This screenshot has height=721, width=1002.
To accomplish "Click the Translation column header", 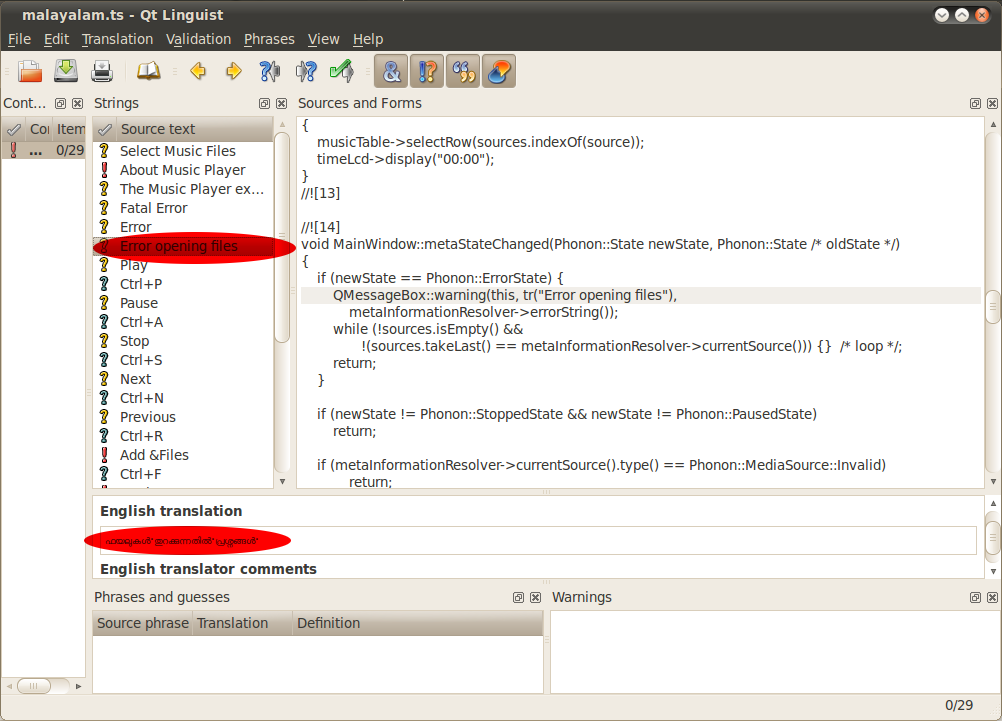I will point(242,623).
